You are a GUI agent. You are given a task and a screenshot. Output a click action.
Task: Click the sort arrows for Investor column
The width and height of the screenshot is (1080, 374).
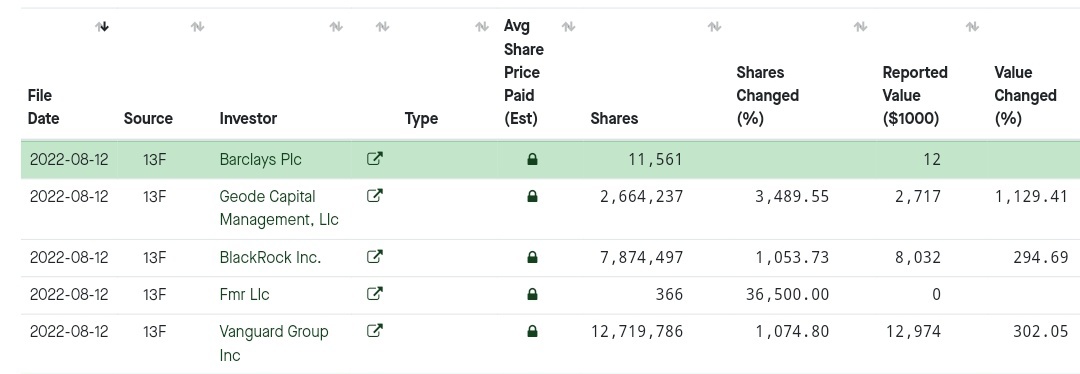pyautogui.click(x=336, y=27)
